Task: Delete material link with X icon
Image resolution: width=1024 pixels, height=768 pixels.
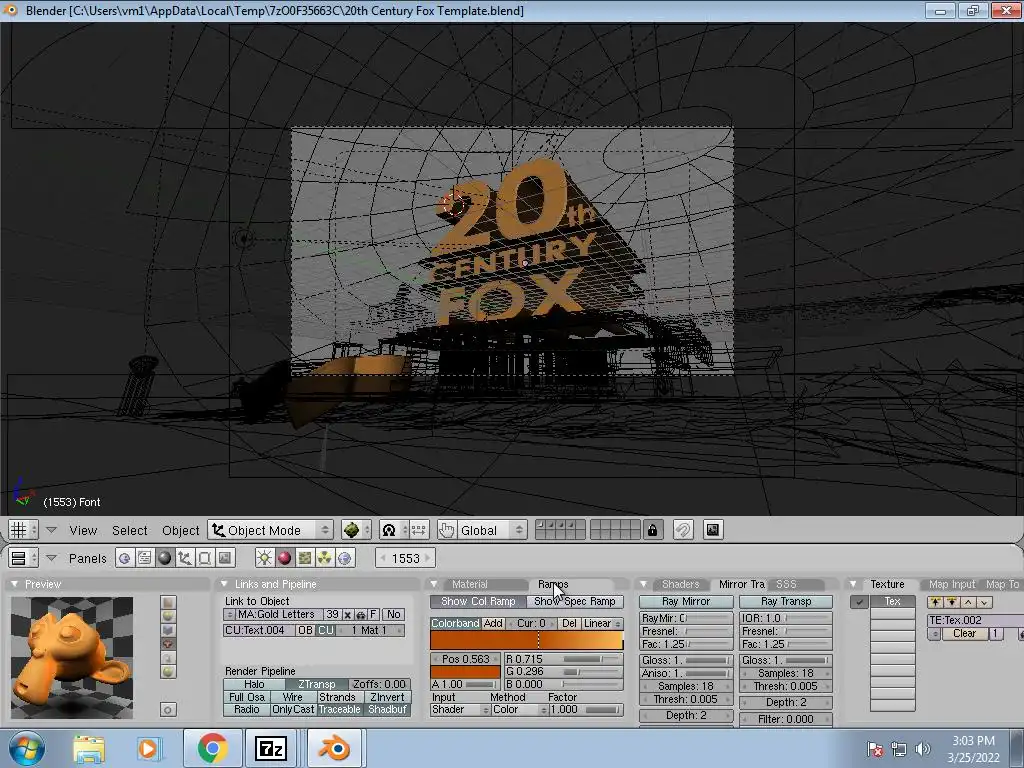Action: point(347,615)
